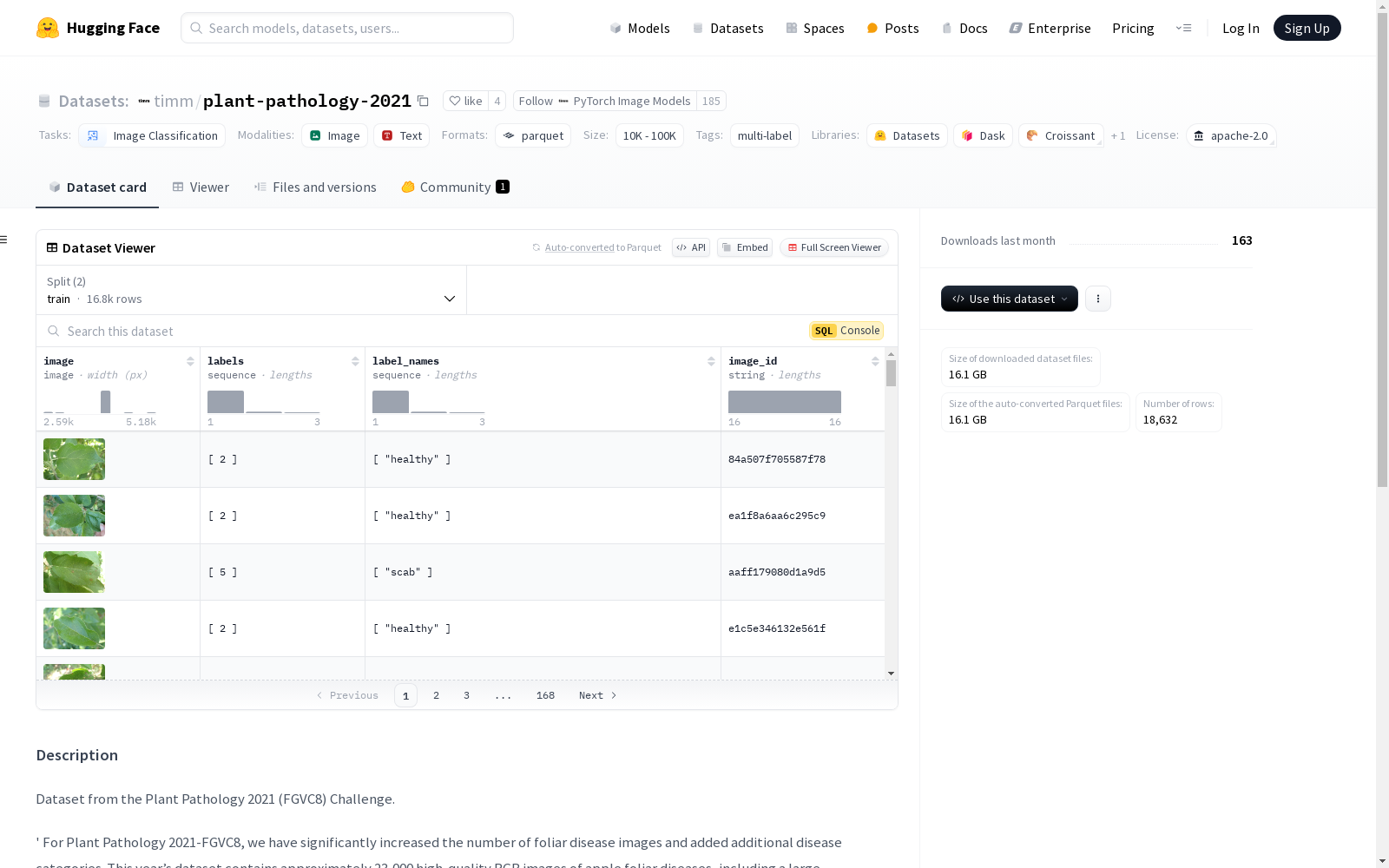Viewport: 1389px width, 868px height.
Task: Click the labels column length histogram bar
Action: tap(226, 402)
